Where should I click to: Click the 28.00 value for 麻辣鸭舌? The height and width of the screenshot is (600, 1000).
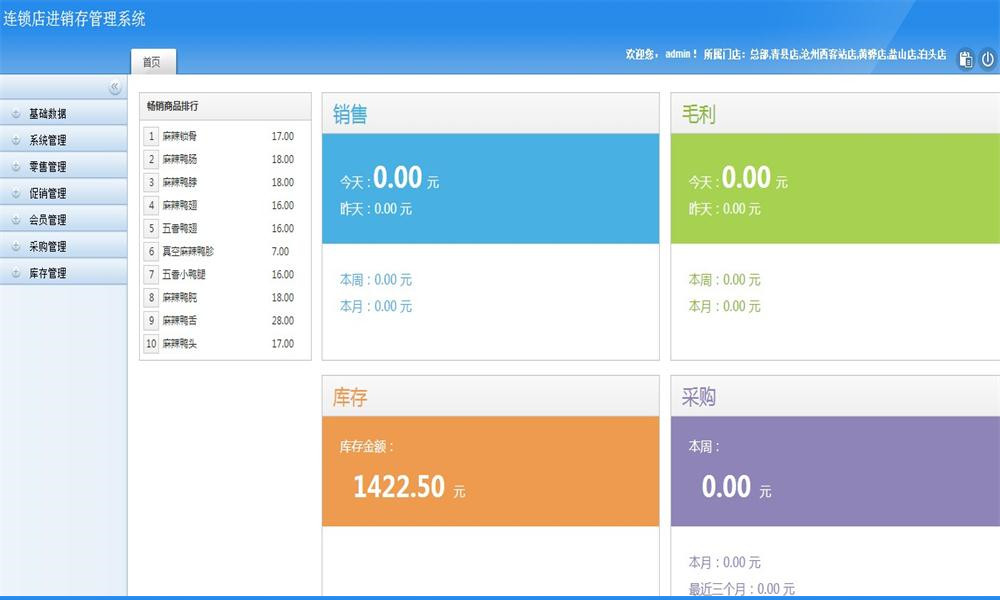[283, 320]
